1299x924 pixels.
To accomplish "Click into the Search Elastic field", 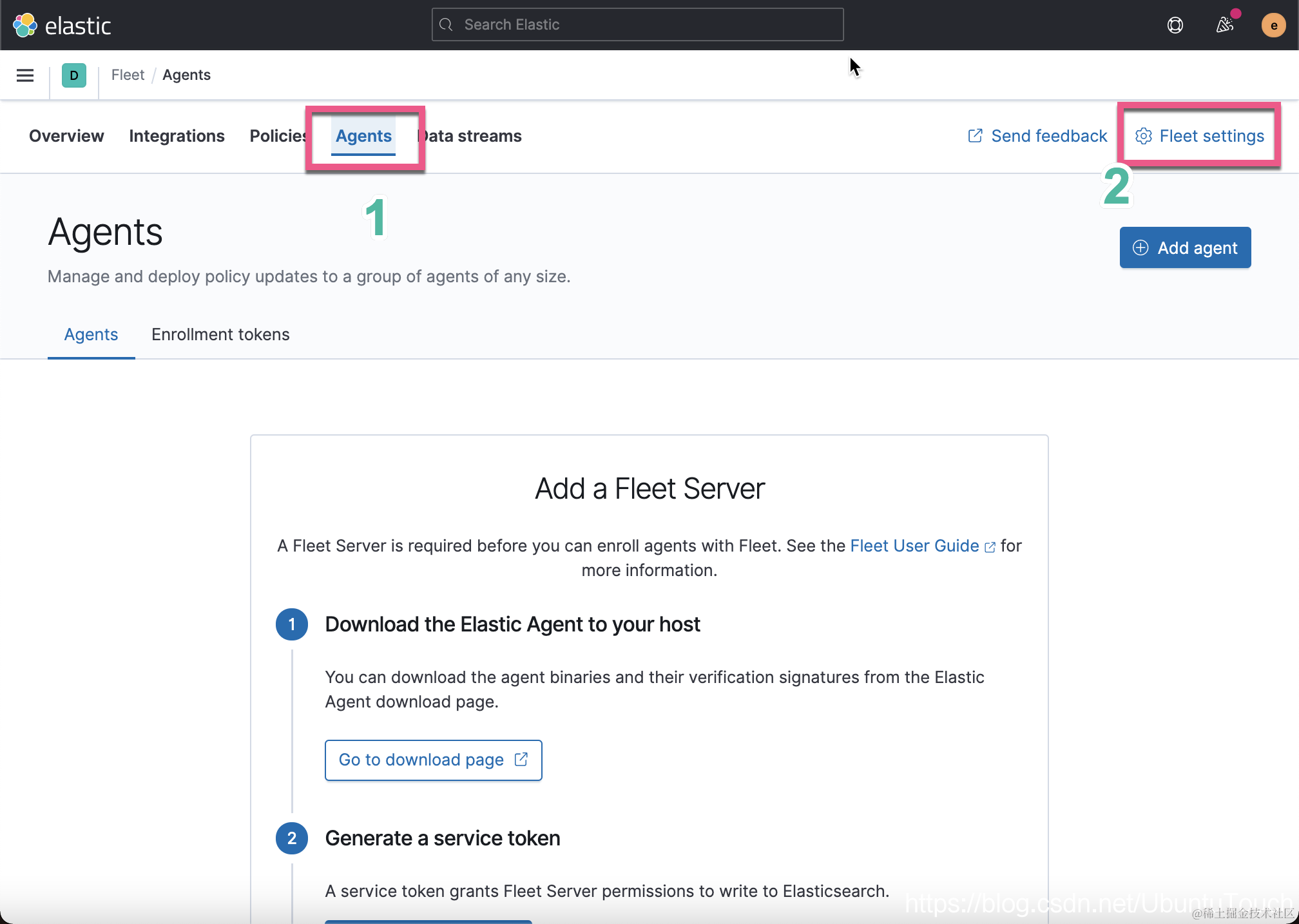I will tap(637, 24).
